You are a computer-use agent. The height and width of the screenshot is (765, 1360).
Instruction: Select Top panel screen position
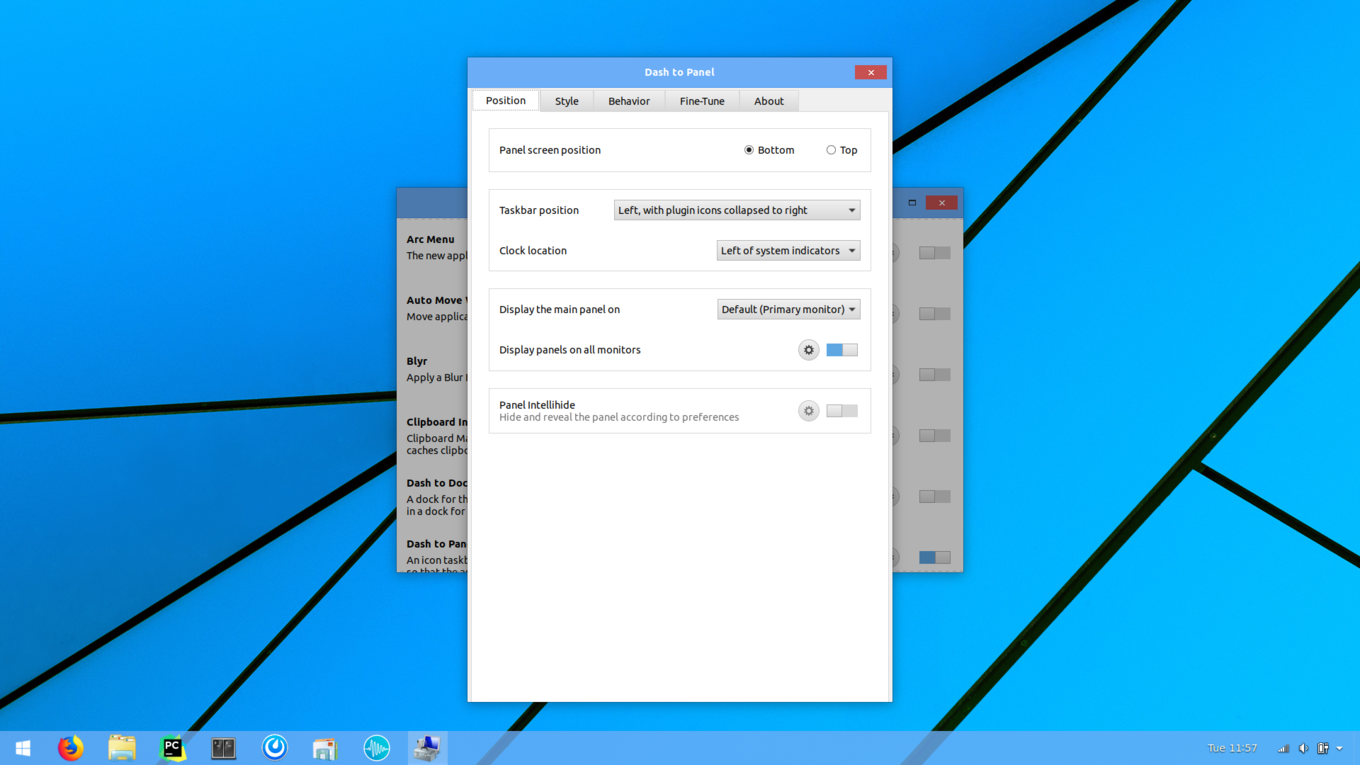(x=841, y=150)
